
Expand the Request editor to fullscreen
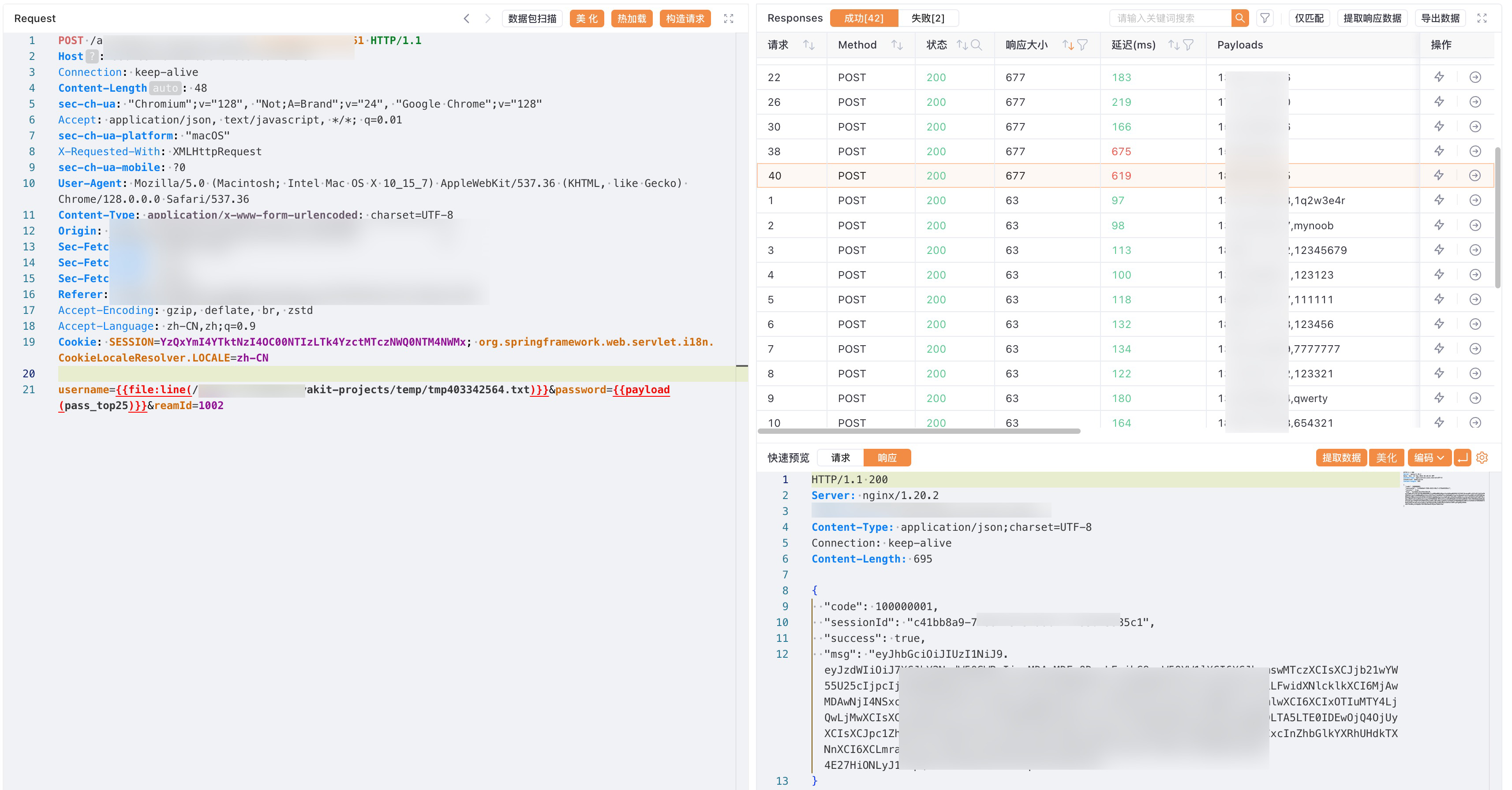[728, 18]
